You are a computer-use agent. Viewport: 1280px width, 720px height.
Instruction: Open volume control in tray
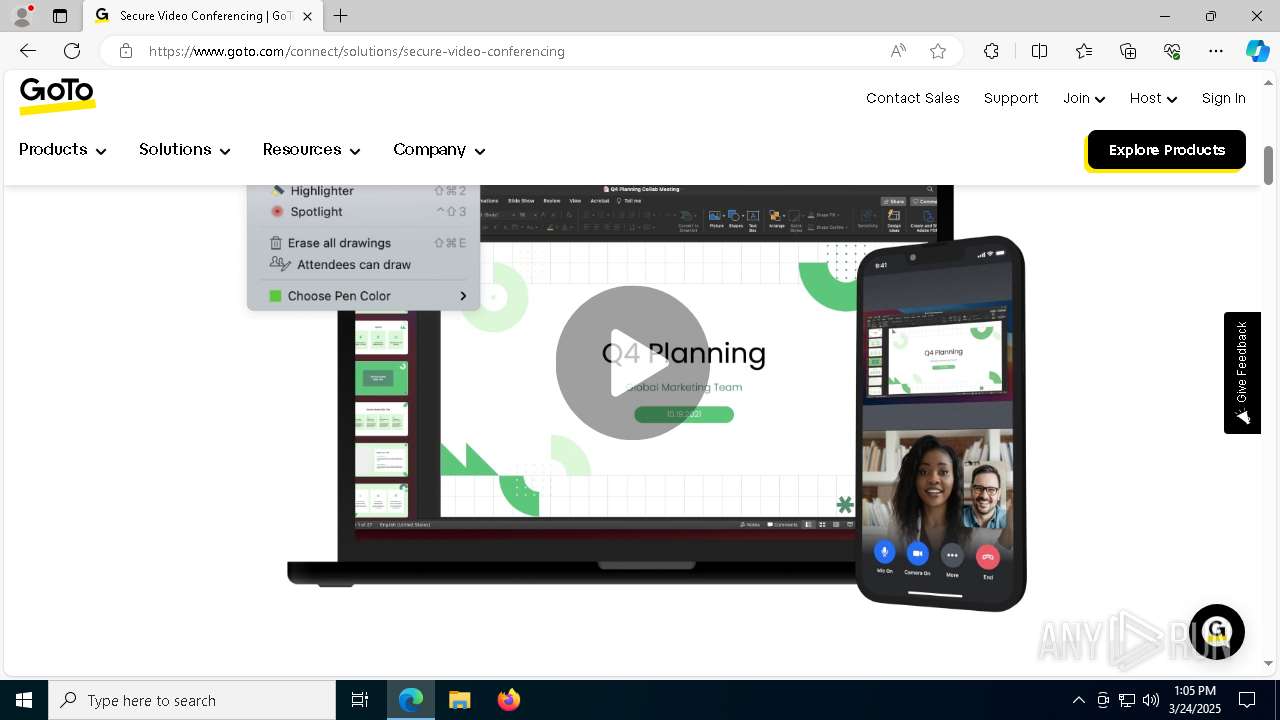pos(1151,700)
